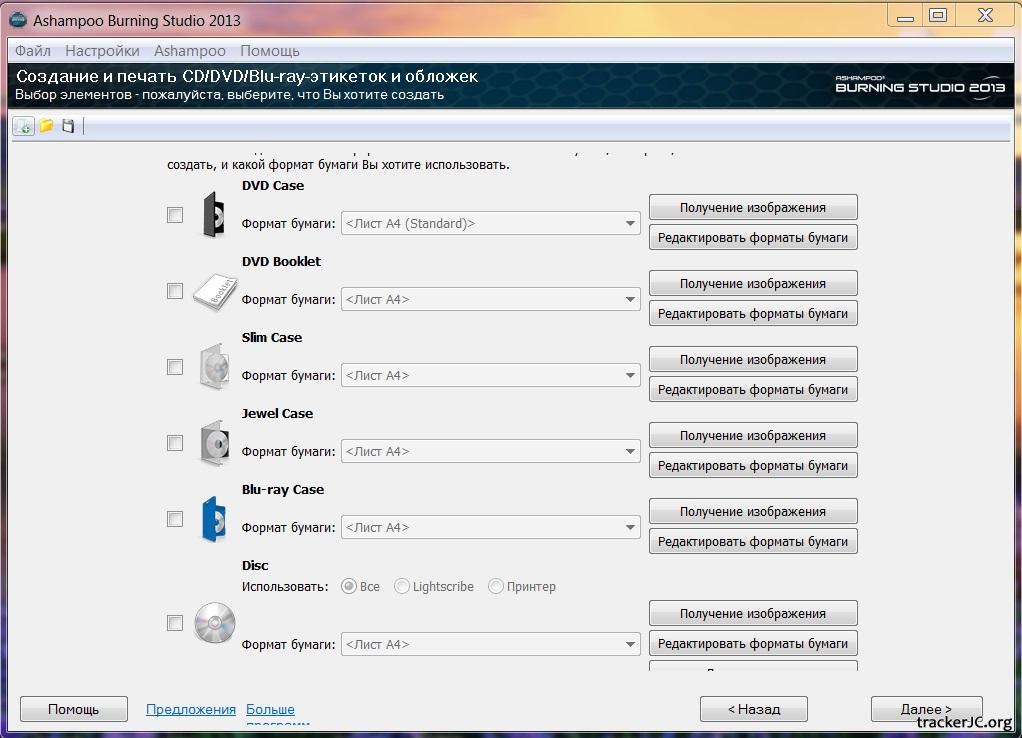The width and height of the screenshot is (1022, 738).
Task: Click the Jewel Case icon
Action: (214, 443)
